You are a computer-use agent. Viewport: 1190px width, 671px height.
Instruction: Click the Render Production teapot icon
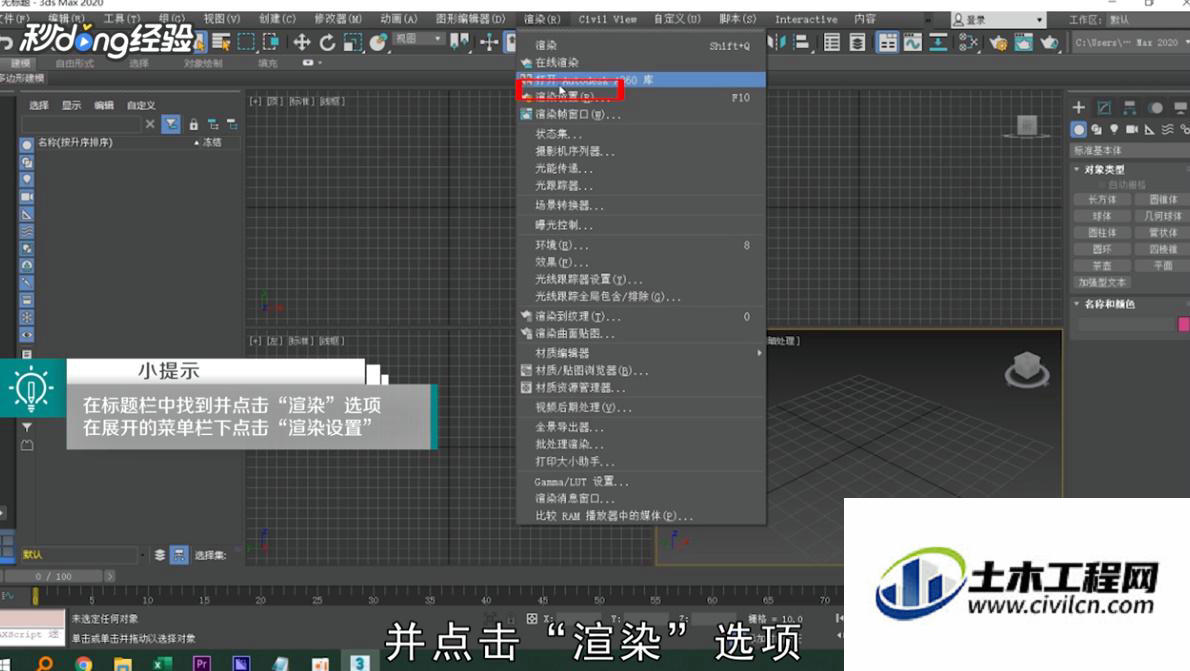pyautogui.click(x=1049, y=43)
